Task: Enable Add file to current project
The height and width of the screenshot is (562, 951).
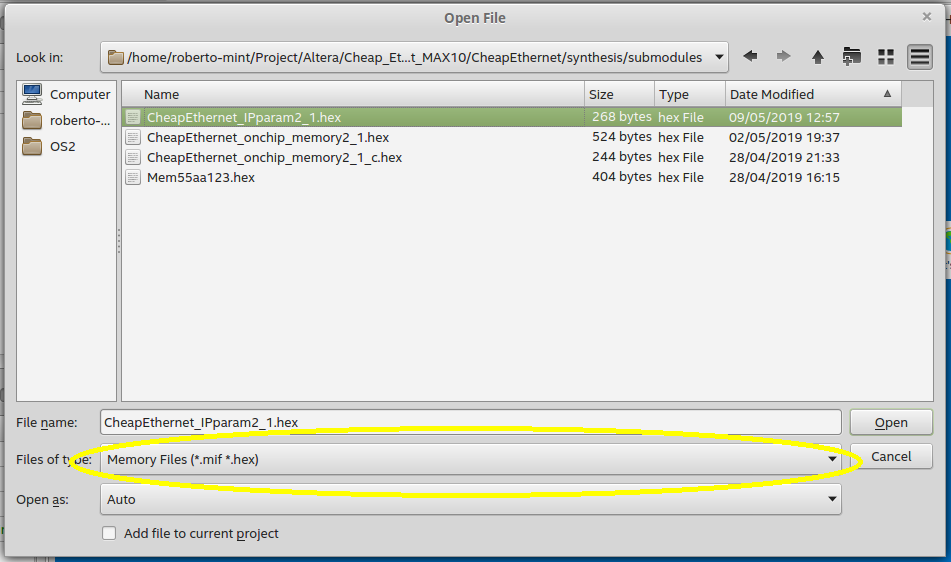Action: 109,533
